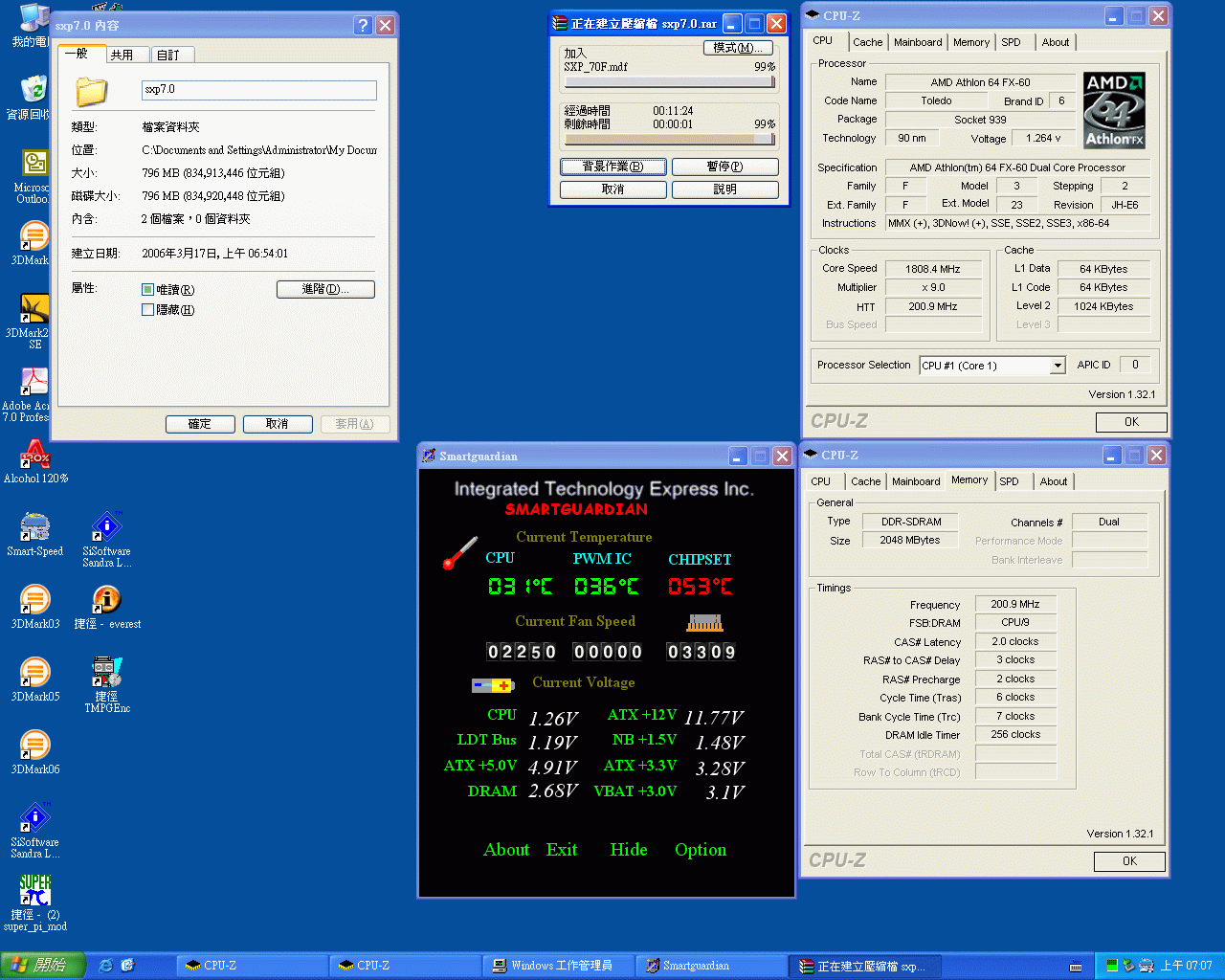
Task: Click the thermometer icon in Smartguardian
Action: [x=459, y=553]
